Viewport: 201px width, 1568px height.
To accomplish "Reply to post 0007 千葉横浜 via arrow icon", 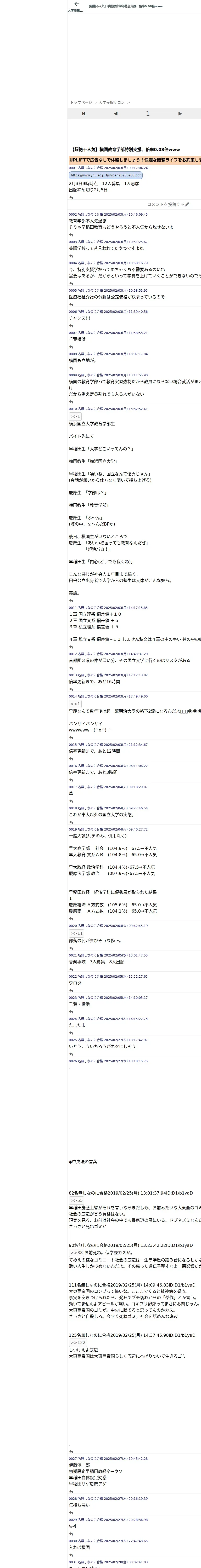I will 71,347.
